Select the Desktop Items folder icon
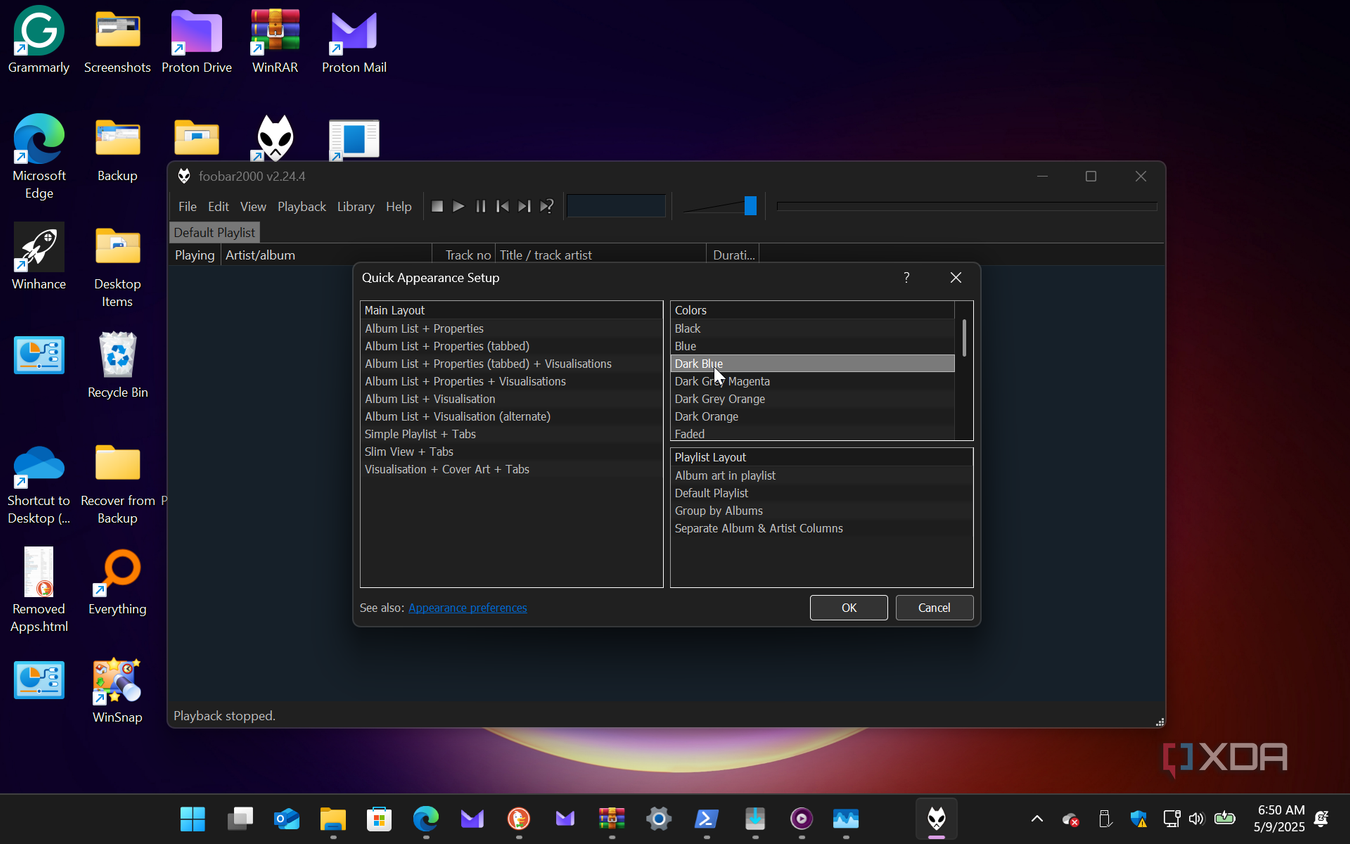This screenshot has height=844, width=1350. 118,266
